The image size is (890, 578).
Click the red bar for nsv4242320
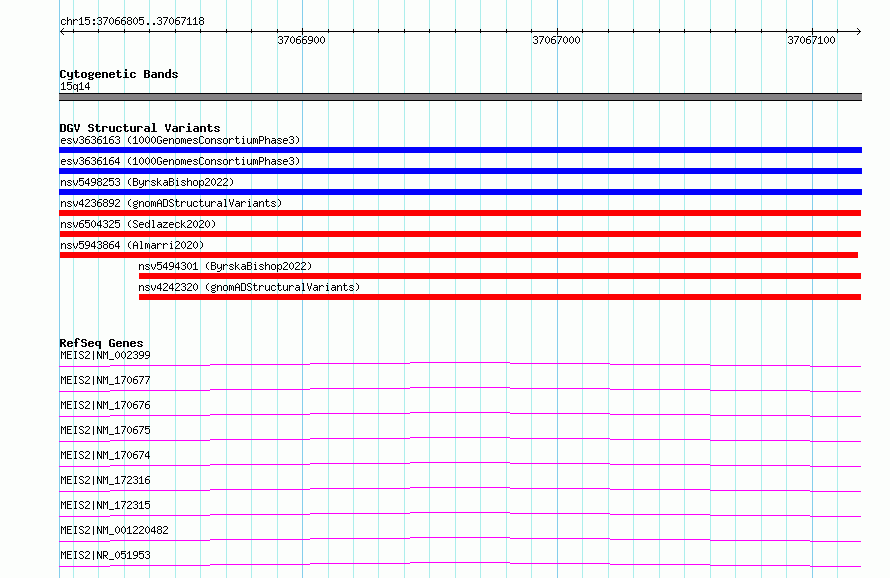pyautogui.click(x=499, y=297)
